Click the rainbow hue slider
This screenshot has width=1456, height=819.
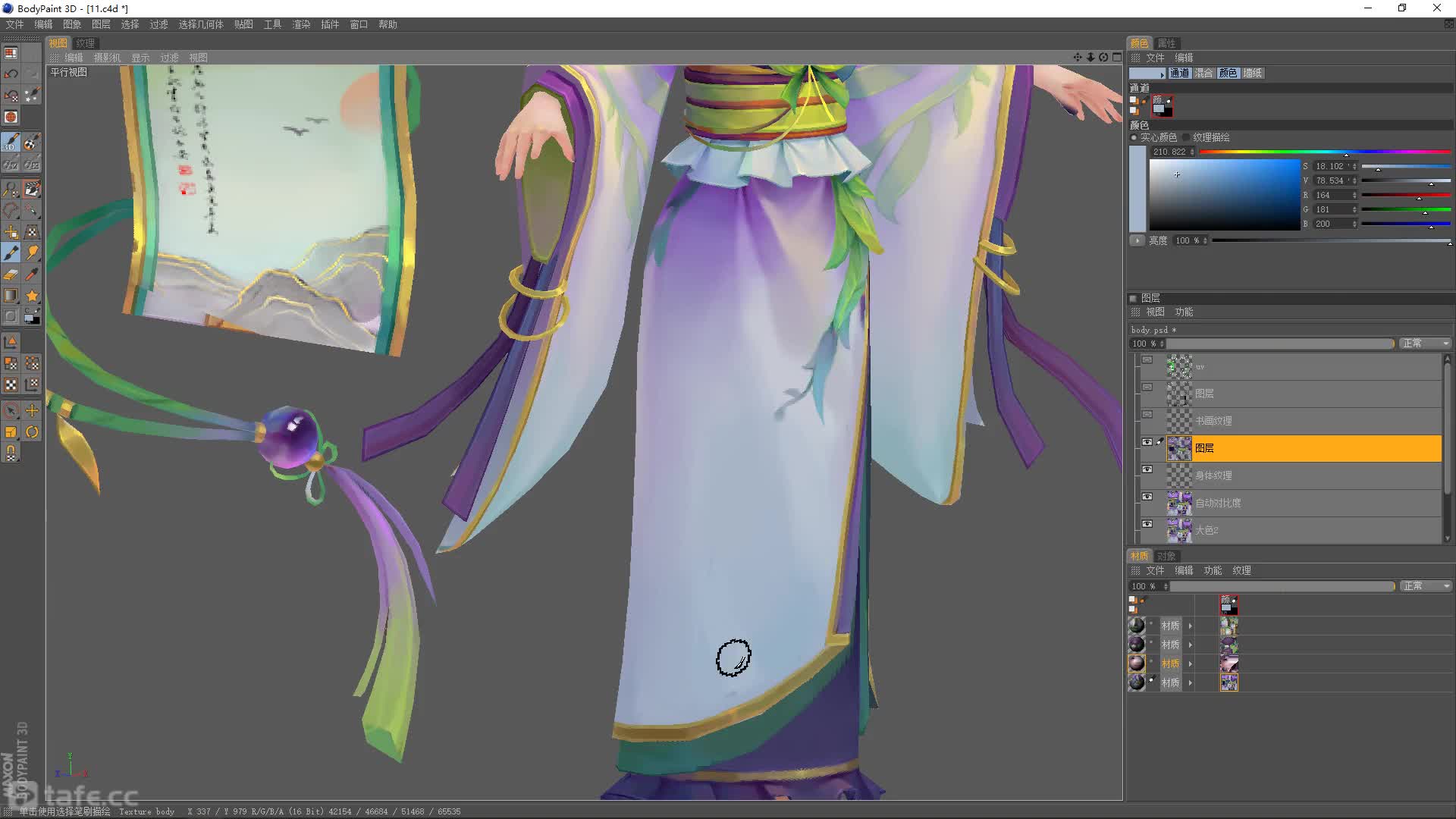click(x=1326, y=152)
